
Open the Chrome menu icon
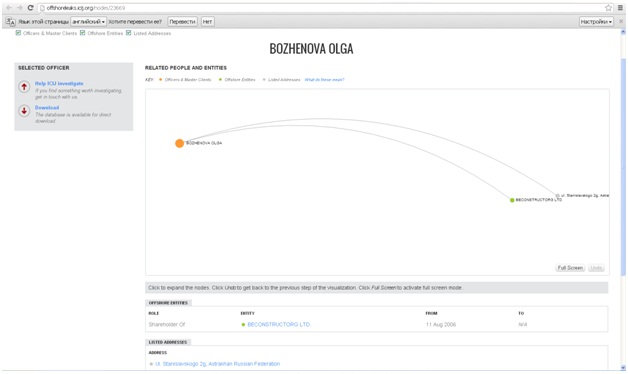(x=620, y=8)
